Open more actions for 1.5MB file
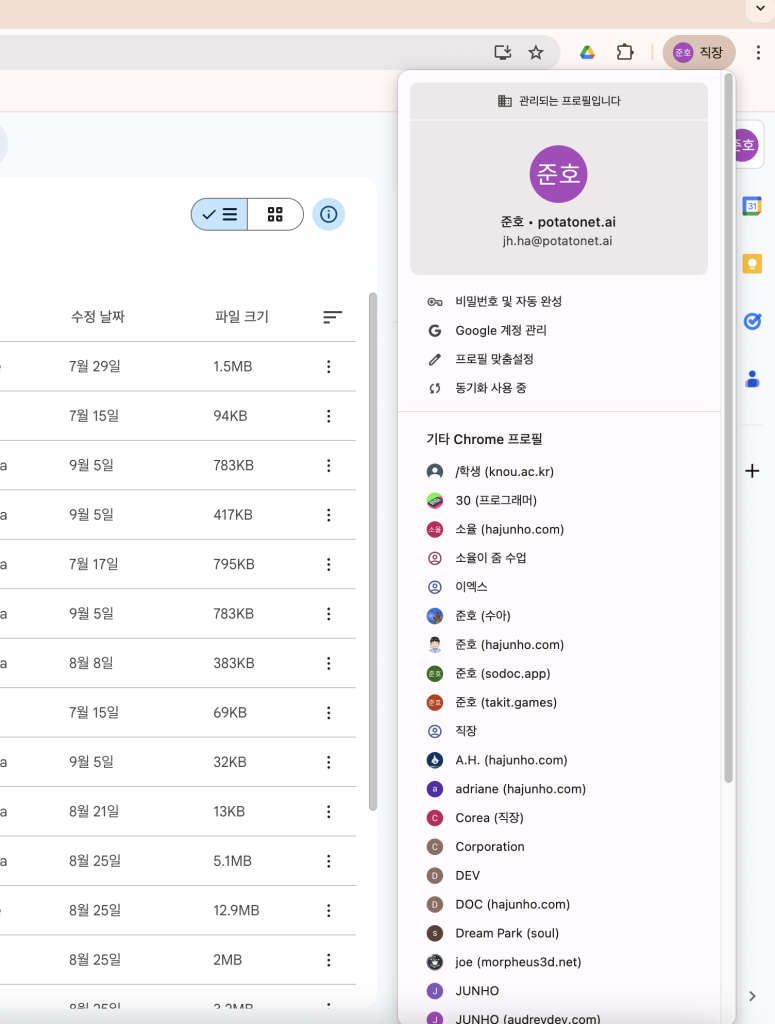The image size is (775, 1024). click(328, 367)
